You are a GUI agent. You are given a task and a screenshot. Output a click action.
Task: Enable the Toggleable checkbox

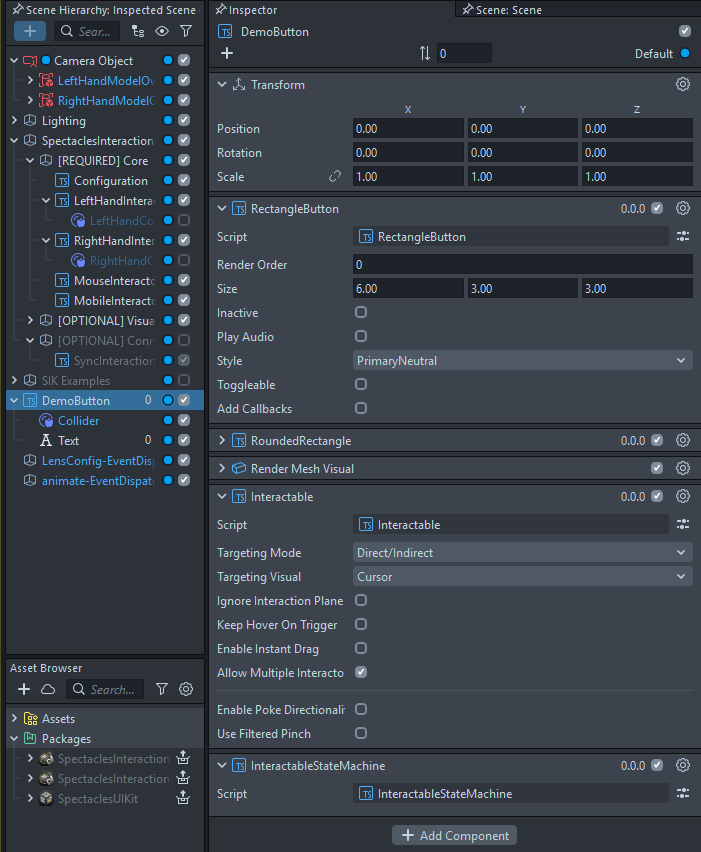(x=361, y=385)
